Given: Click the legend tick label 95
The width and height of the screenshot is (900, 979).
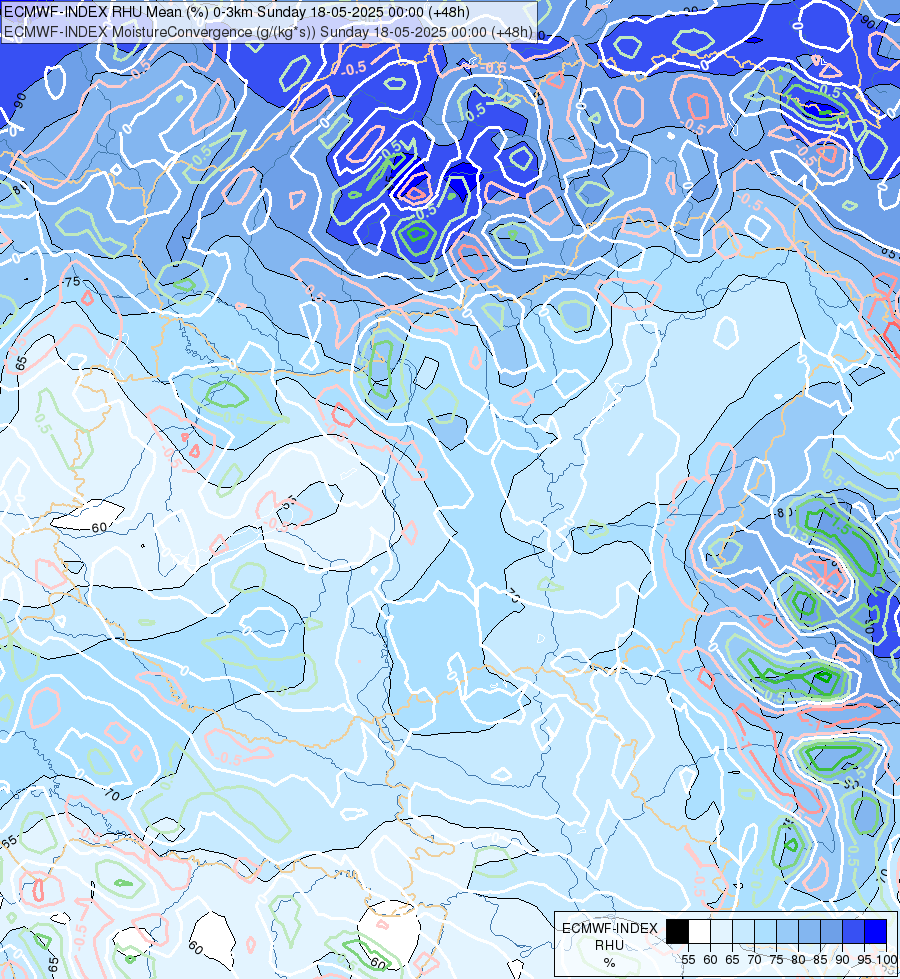Looking at the screenshot, I should click(864, 960).
